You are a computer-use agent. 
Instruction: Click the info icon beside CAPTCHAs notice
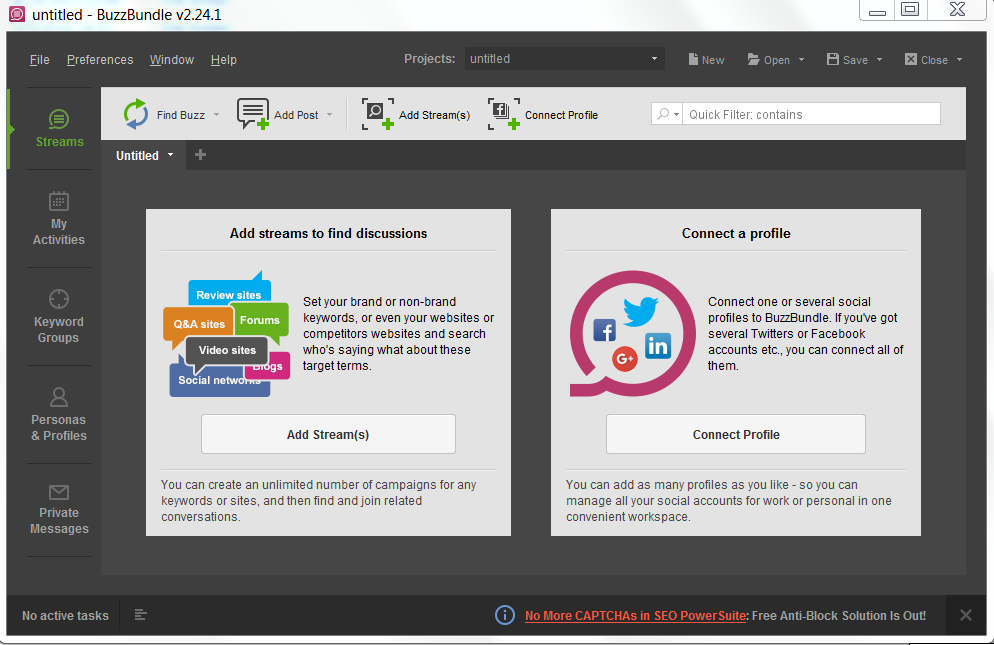(505, 615)
